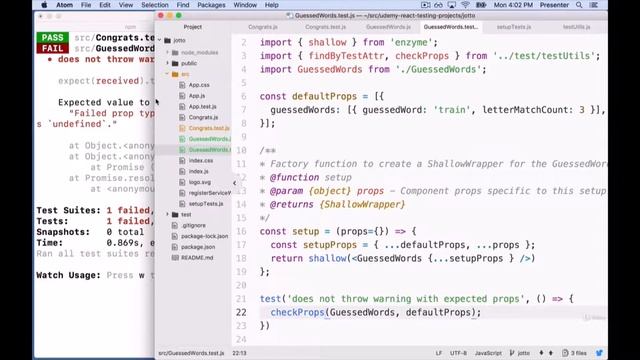Expand the public folder arrow
640x360 pixels.
point(167,63)
